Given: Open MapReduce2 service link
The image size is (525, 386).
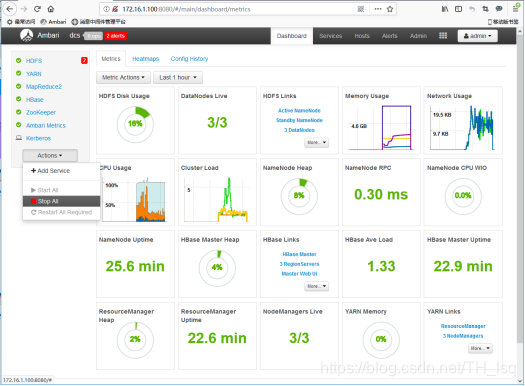Looking at the screenshot, I should (x=44, y=87).
